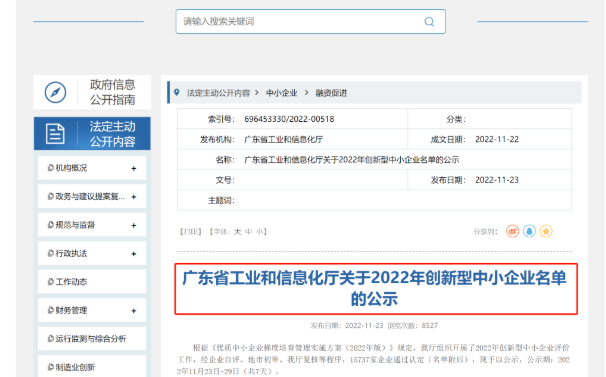Go to 融资促进 breadcrumb link
This screenshot has width=606, height=377.
pyautogui.click(x=331, y=93)
